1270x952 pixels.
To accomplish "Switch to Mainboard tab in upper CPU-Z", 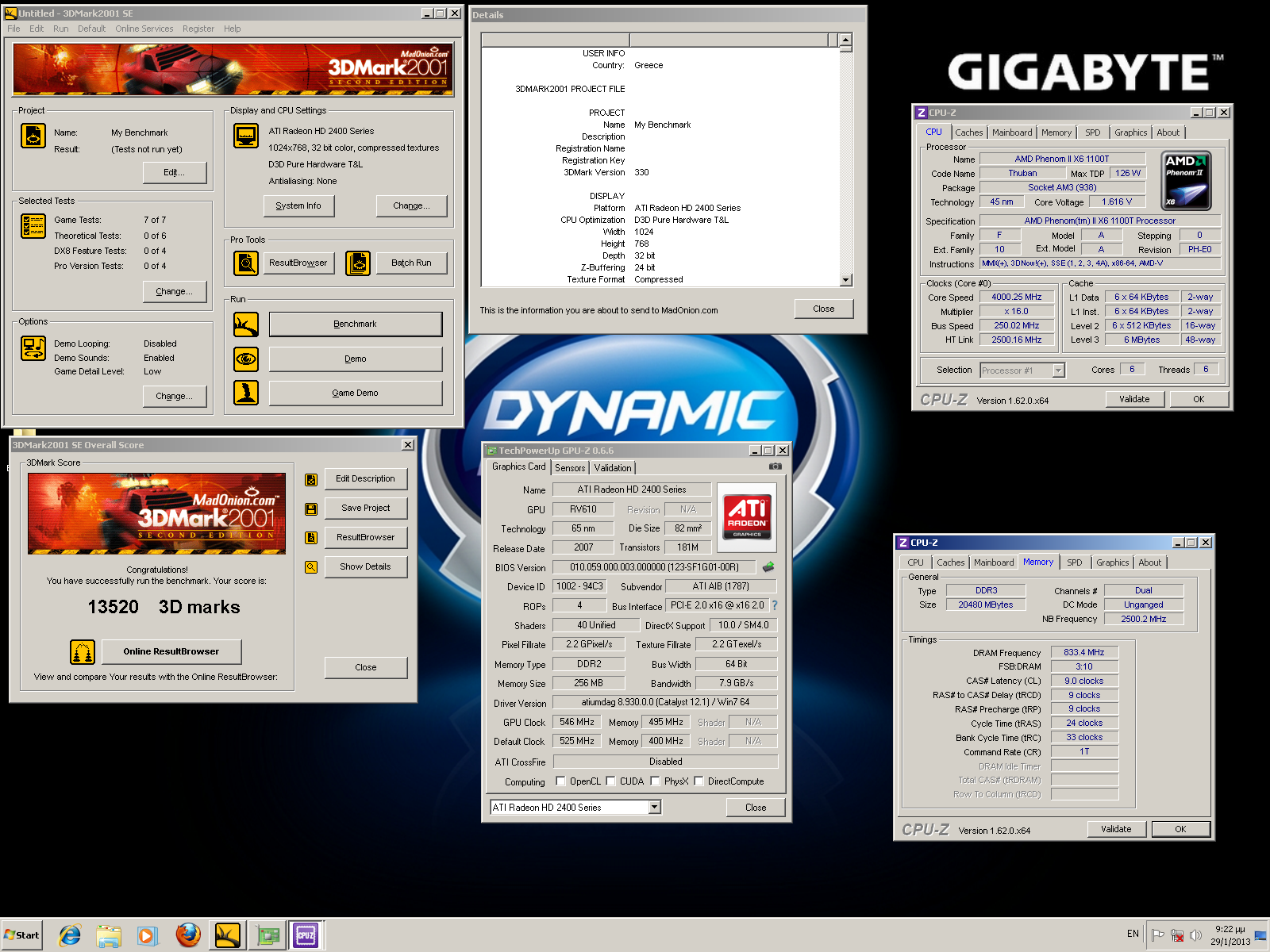I will [x=1012, y=132].
